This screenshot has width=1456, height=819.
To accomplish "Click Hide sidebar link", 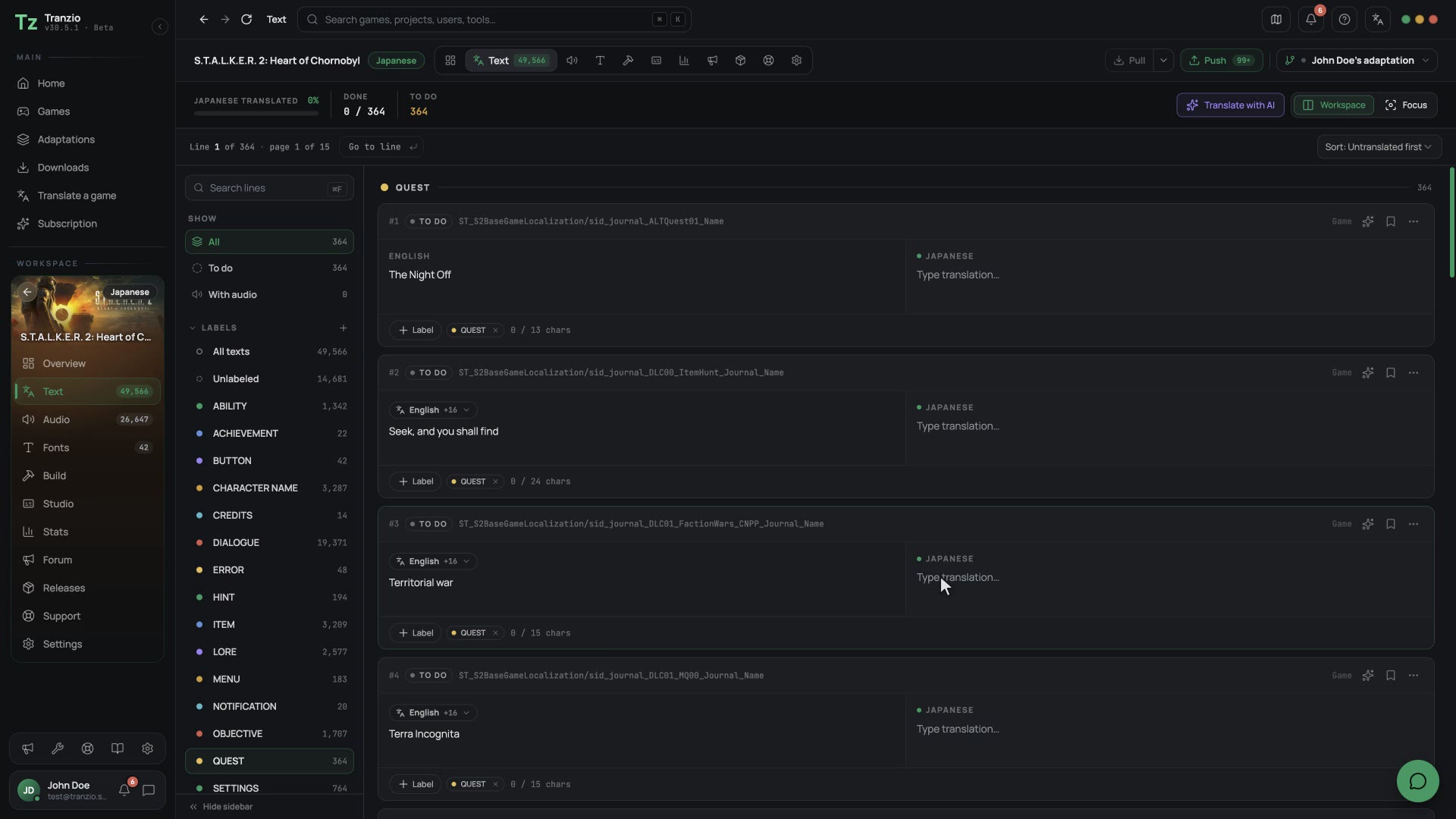I will click(221, 807).
